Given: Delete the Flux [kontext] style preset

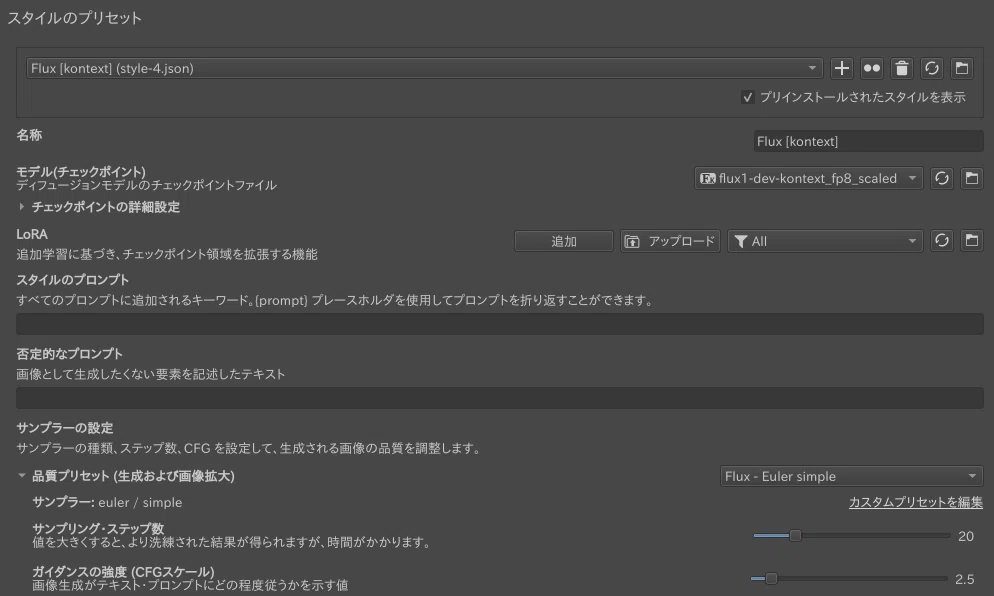Looking at the screenshot, I should pos(901,68).
